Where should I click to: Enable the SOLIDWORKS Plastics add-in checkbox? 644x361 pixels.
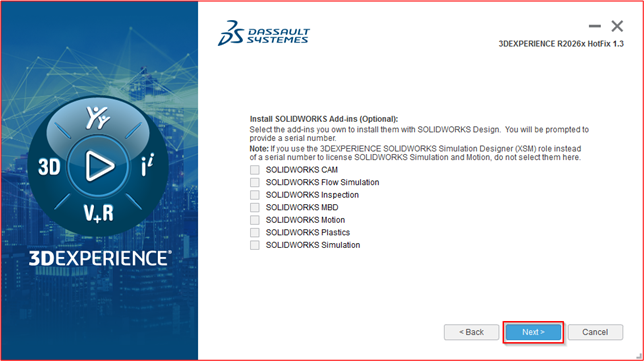coord(255,232)
